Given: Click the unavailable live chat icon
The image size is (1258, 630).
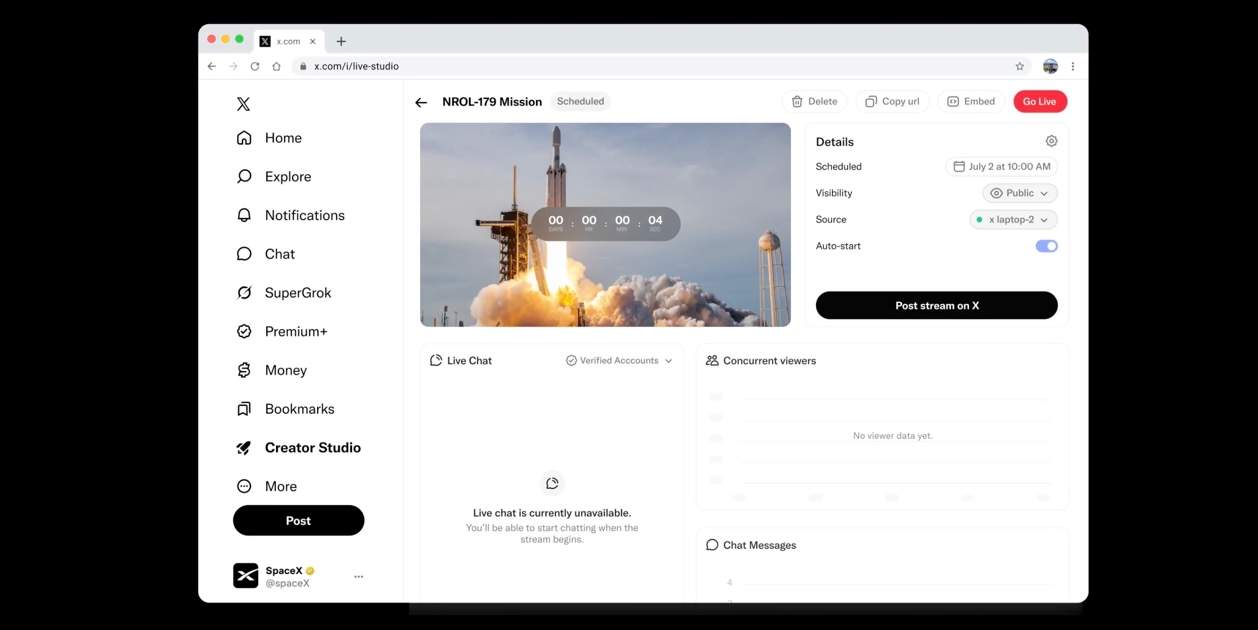Looking at the screenshot, I should tap(552, 484).
